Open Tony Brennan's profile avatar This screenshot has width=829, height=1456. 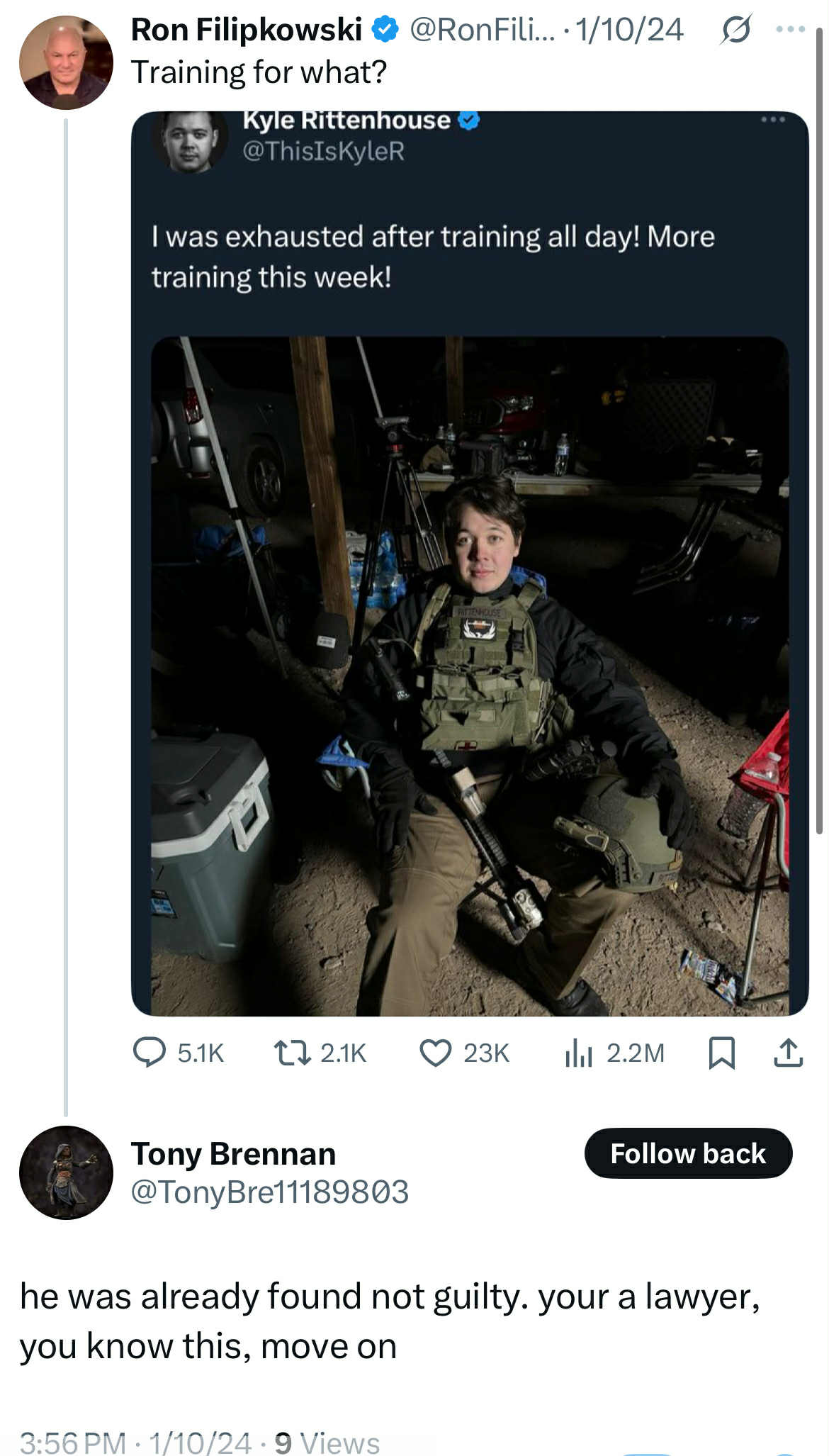[66, 1172]
